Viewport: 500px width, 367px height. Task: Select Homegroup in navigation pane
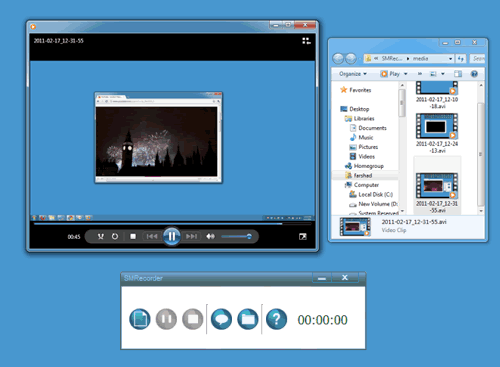pos(364,166)
